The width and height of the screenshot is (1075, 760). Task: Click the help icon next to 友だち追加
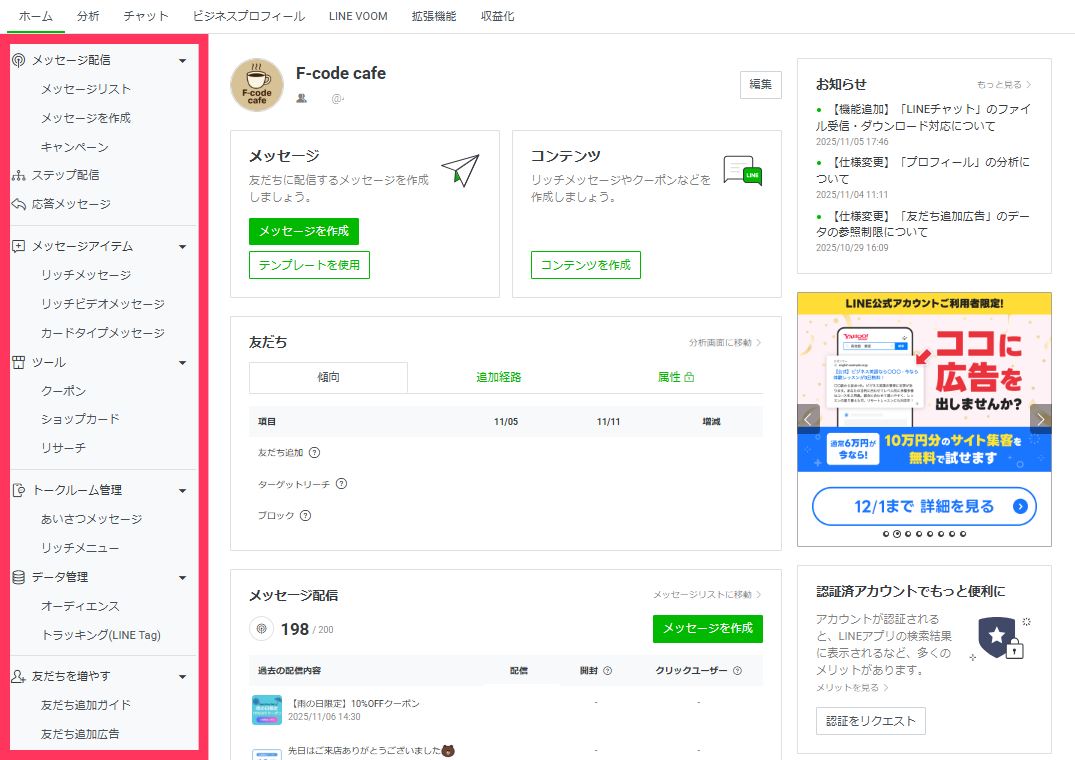pos(314,453)
